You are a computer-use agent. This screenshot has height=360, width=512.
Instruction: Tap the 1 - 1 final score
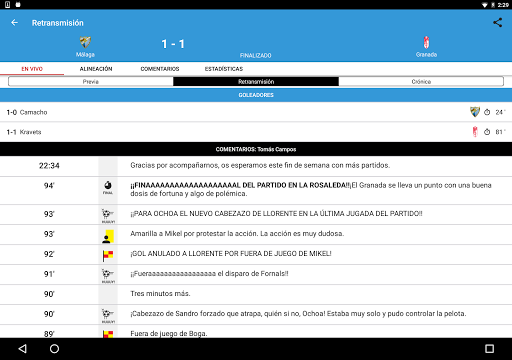[173, 44]
